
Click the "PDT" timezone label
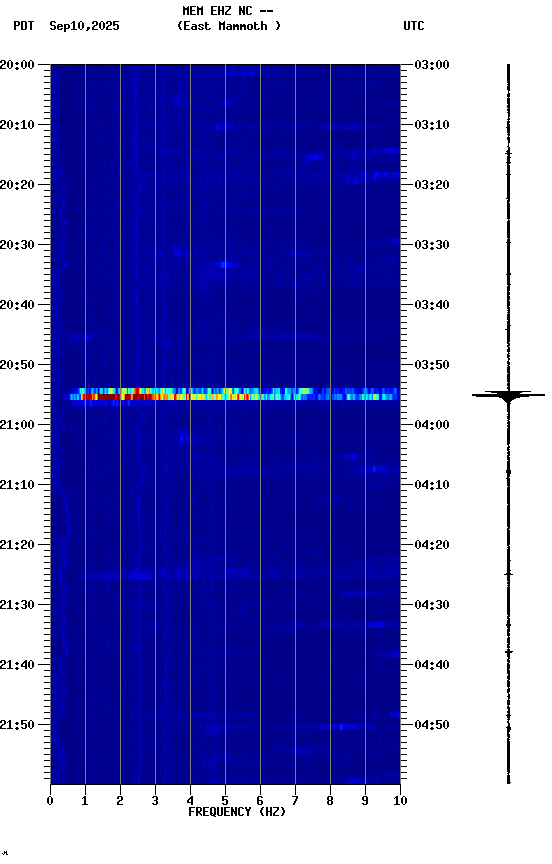[x=24, y=26]
